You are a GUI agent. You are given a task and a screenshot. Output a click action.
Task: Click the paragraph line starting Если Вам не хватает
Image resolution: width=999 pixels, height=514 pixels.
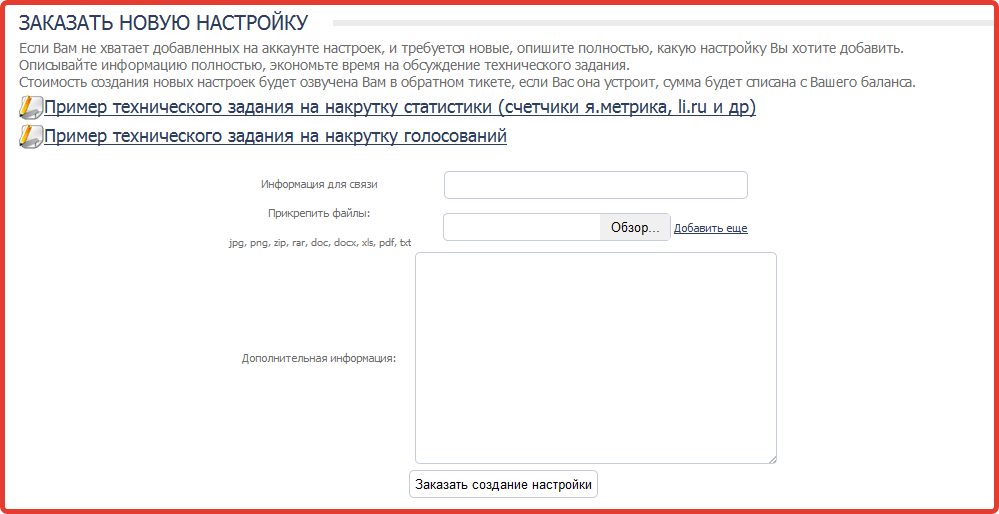[461, 48]
